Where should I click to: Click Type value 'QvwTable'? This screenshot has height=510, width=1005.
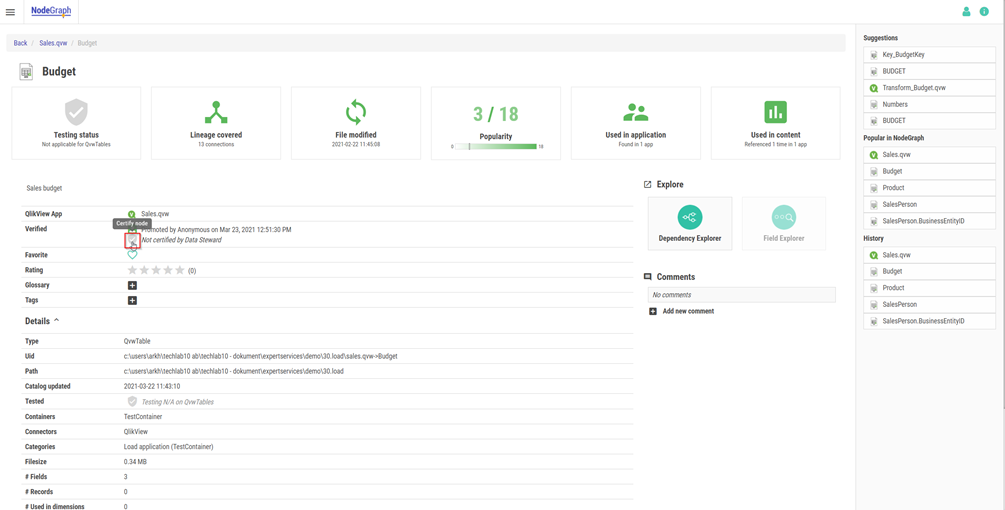pyautogui.click(x=137, y=341)
